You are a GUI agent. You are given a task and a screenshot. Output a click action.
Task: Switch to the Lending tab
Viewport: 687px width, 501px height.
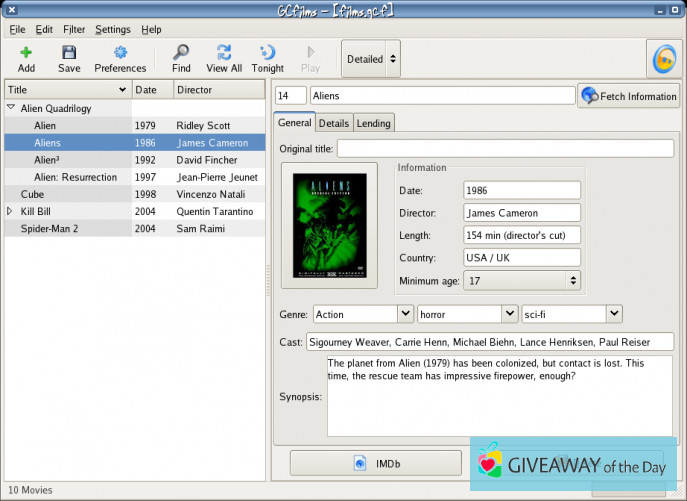(x=374, y=123)
